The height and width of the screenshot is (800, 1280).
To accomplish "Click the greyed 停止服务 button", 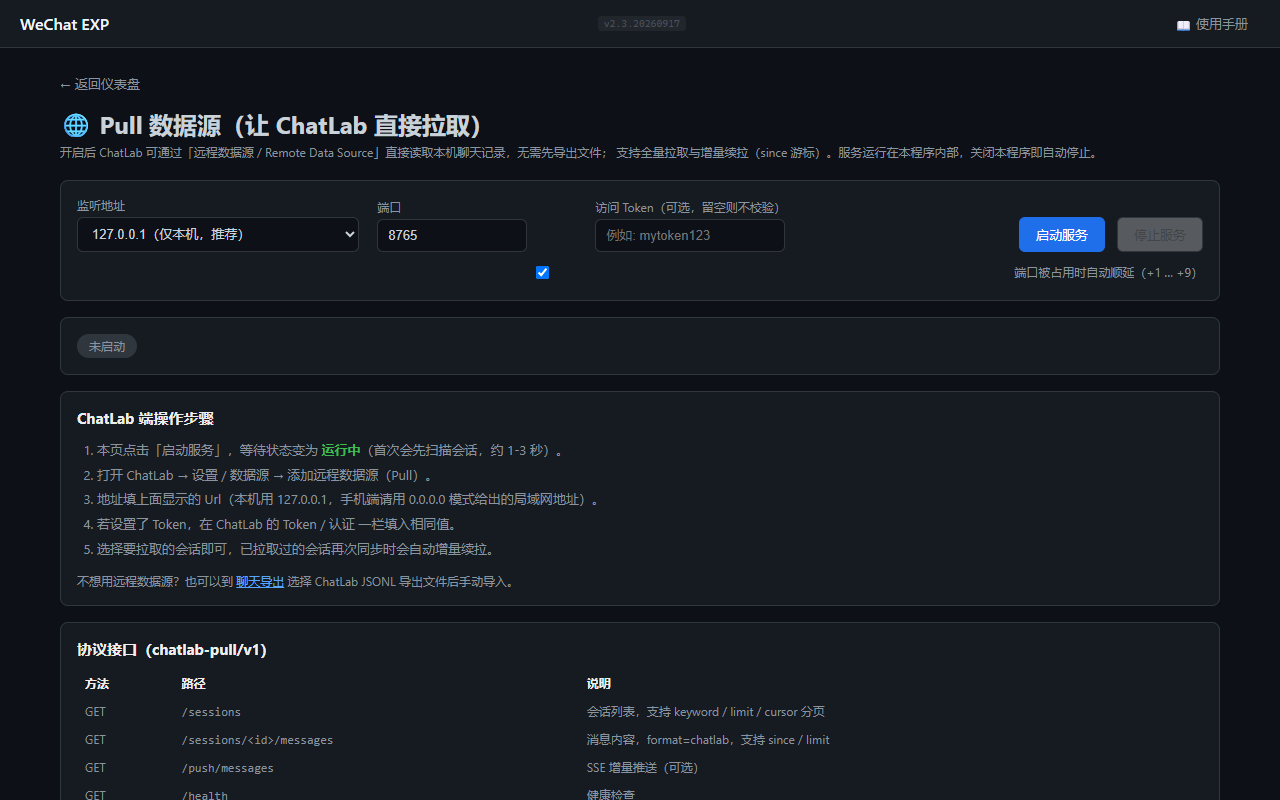I will click(x=1160, y=235).
